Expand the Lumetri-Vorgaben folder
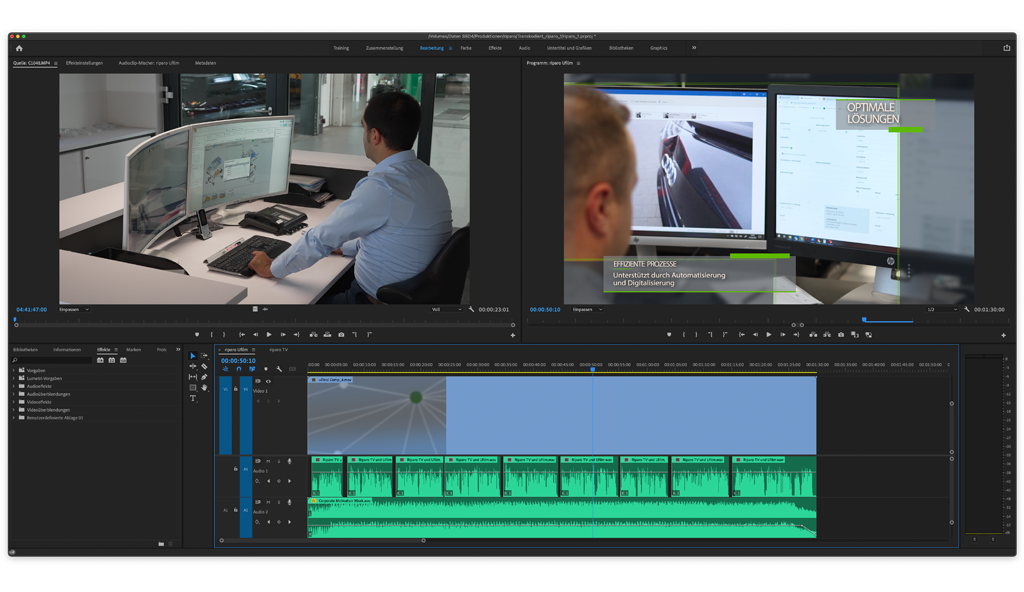The image size is (1024, 592). click(14, 378)
